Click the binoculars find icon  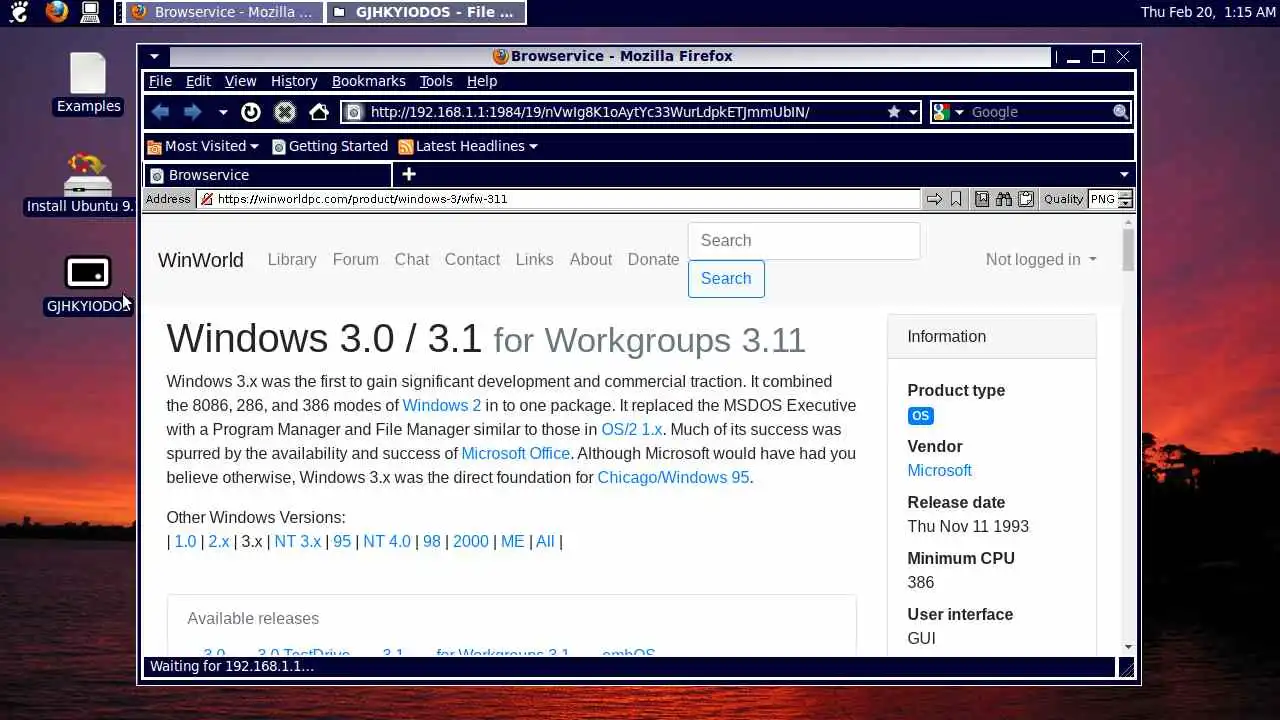pos(1004,199)
